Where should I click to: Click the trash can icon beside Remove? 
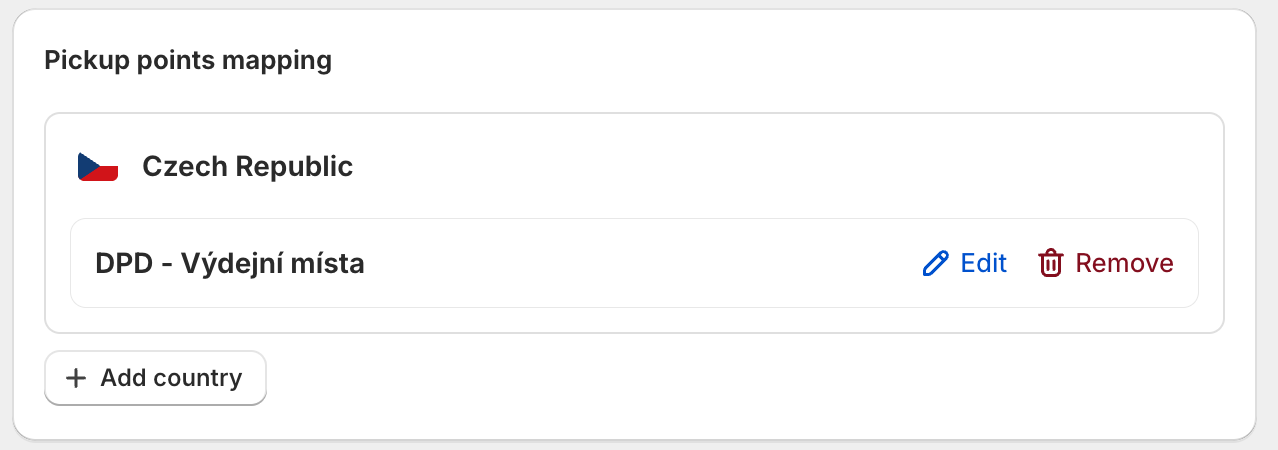pyautogui.click(x=1050, y=264)
